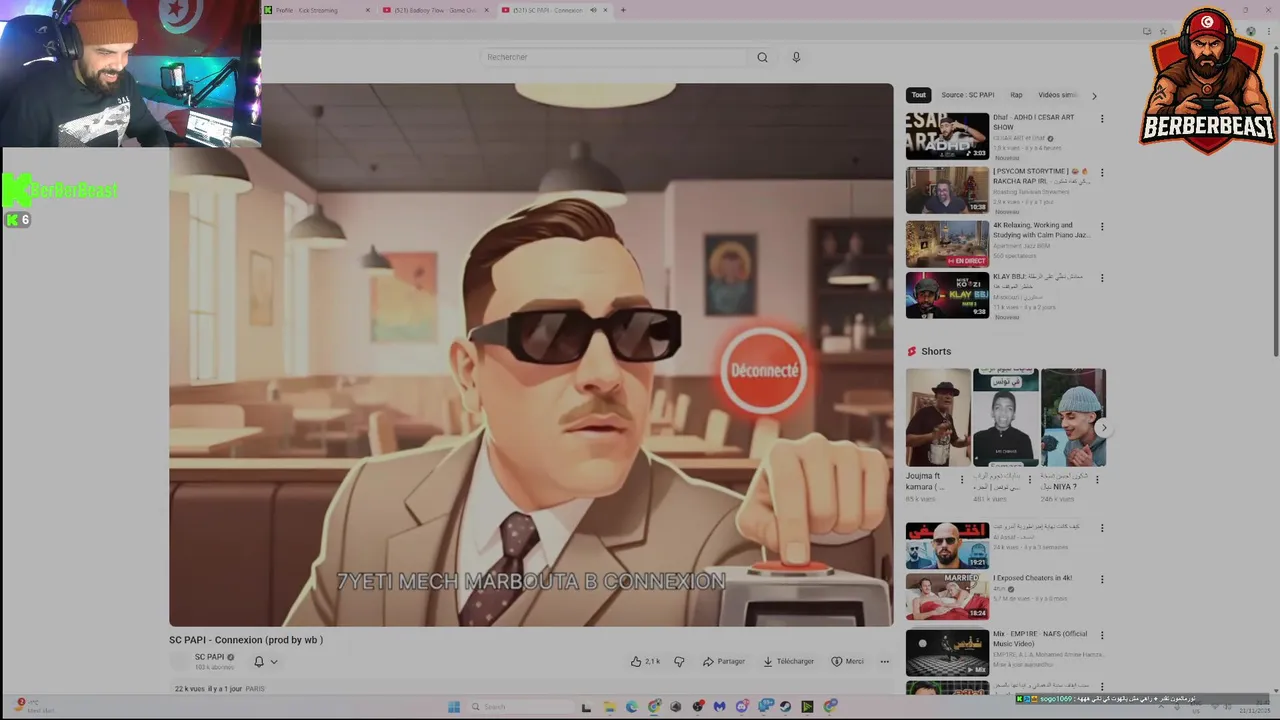Open options for Joujma ft kamara short
The height and width of the screenshot is (720, 1280).
[x=962, y=479]
